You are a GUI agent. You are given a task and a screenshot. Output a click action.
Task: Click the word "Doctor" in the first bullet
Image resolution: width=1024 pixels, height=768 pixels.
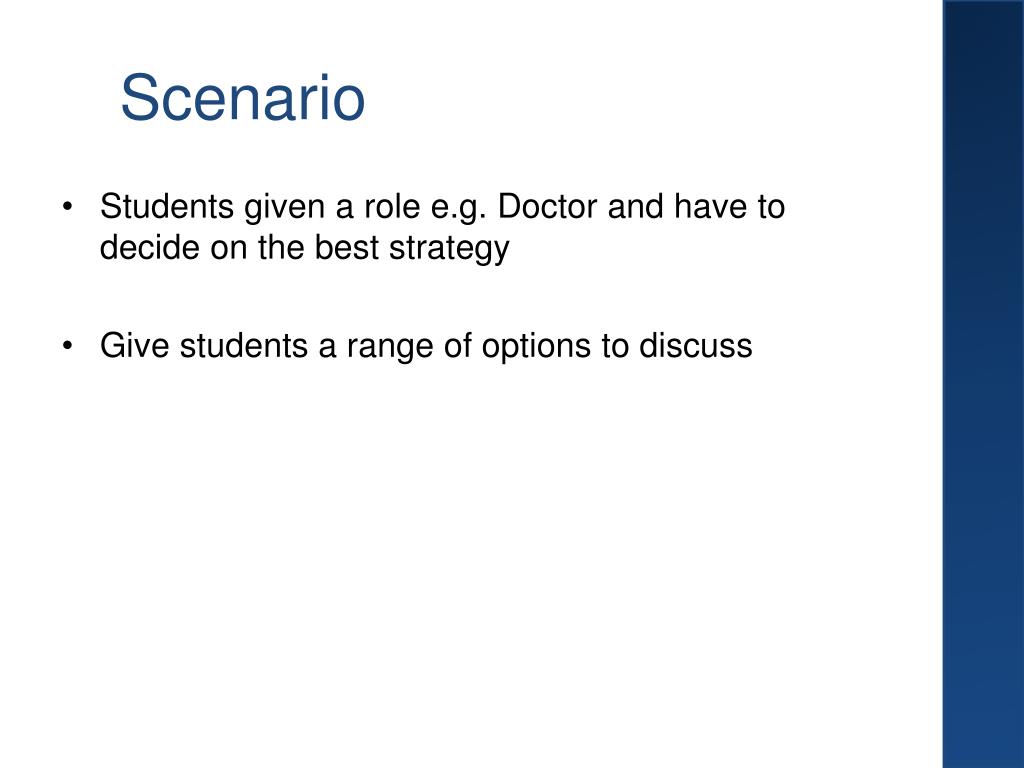pyautogui.click(x=547, y=206)
